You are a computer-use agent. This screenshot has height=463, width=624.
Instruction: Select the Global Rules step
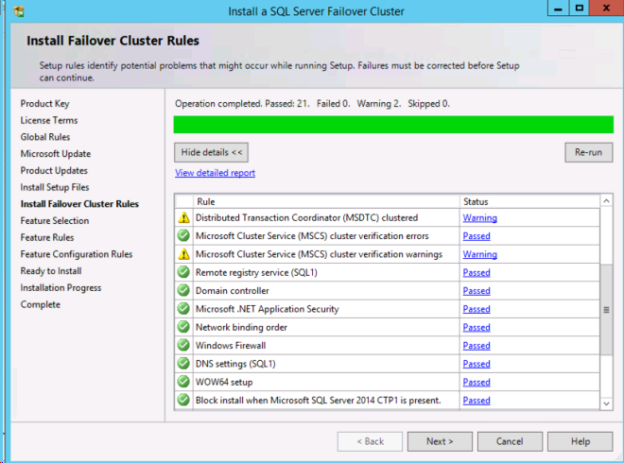[x=45, y=137]
